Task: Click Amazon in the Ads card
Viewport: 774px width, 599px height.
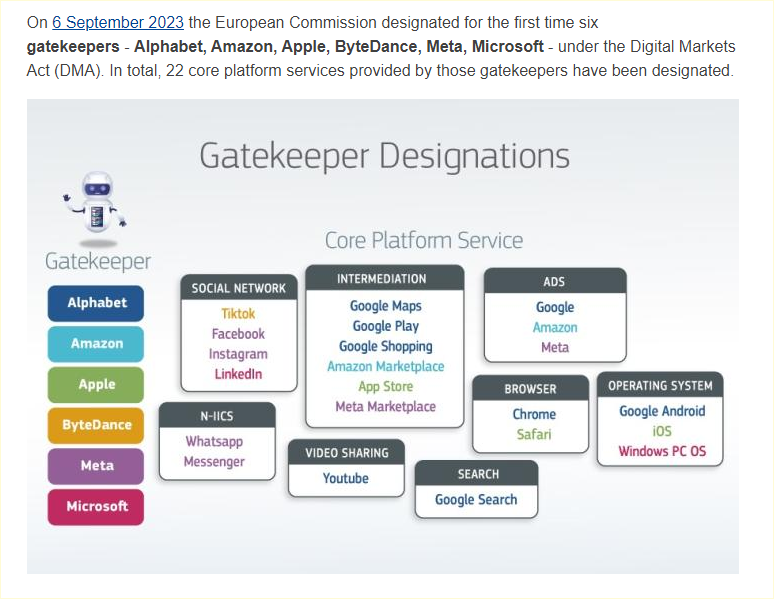Action: point(555,327)
